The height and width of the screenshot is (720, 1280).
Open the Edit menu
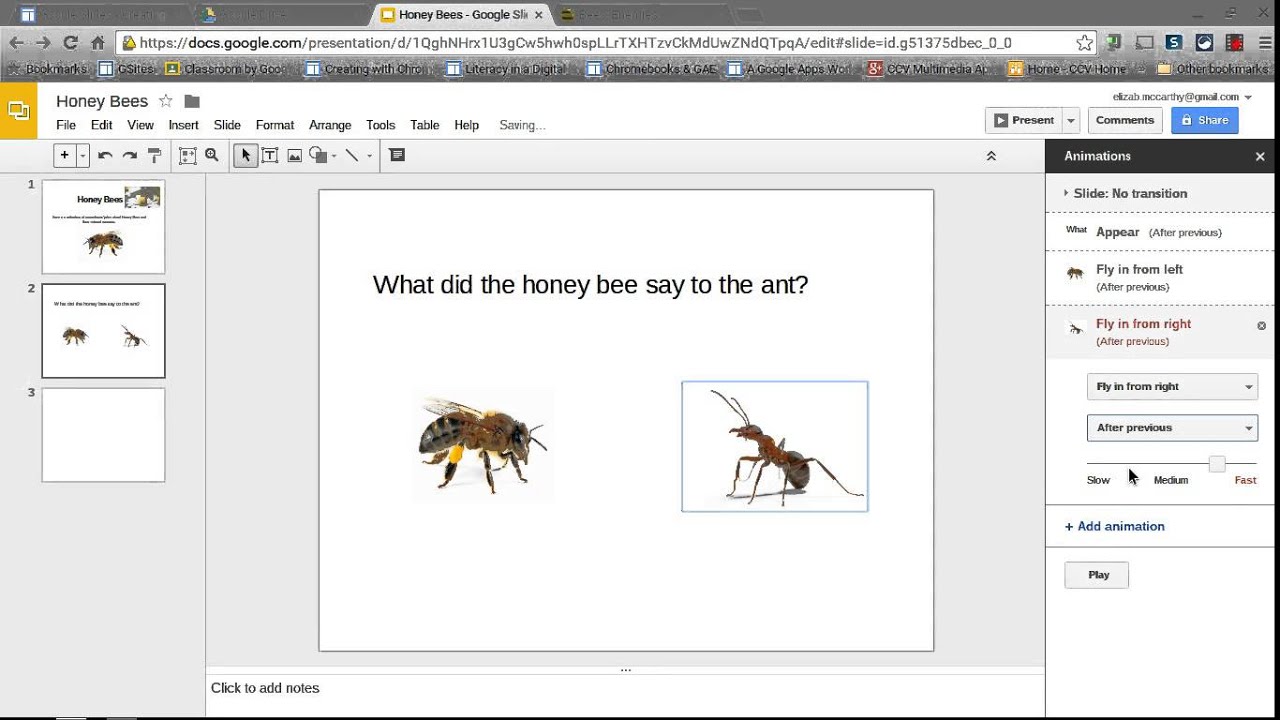102,125
